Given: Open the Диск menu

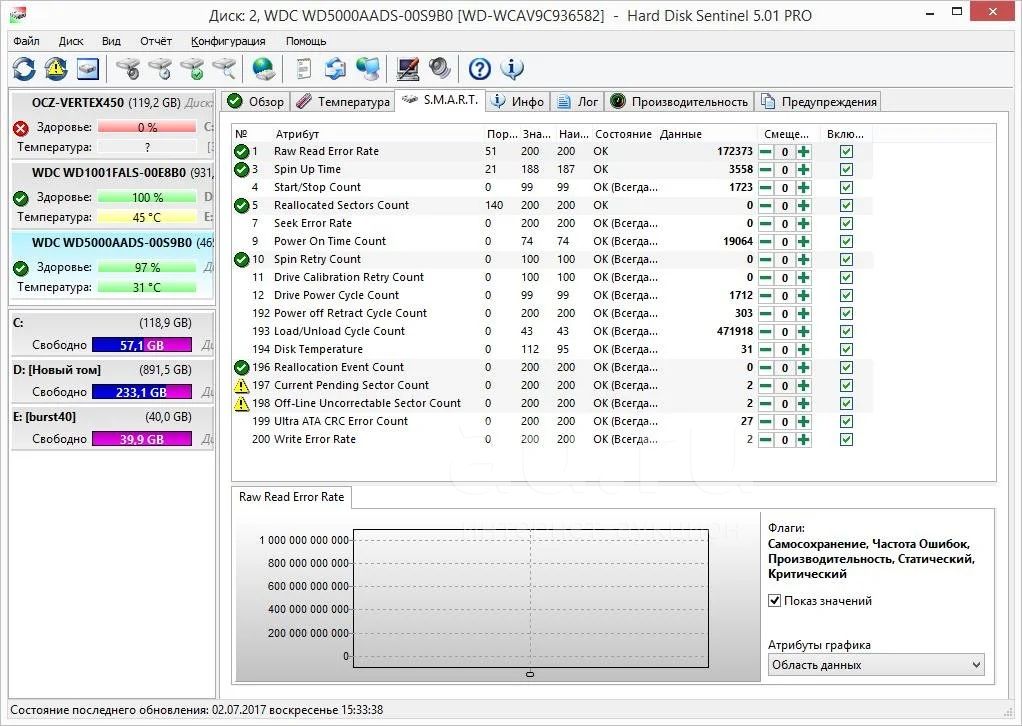Looking at the screenshot, I should pyautogui.click(x=71, y=41).
